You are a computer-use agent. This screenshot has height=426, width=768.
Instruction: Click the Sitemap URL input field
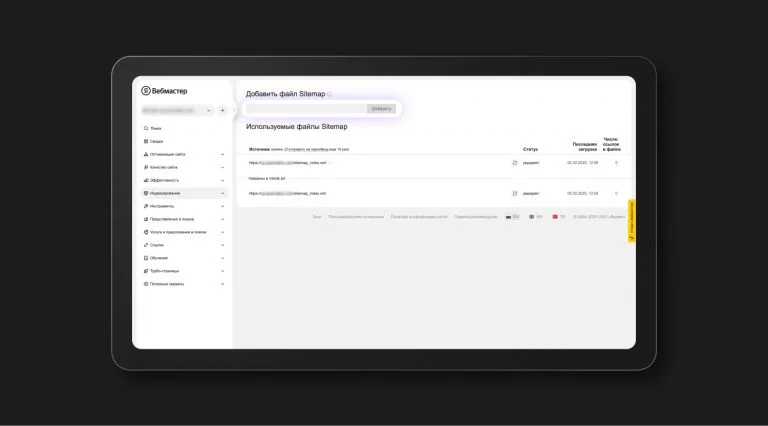point(306,109)
